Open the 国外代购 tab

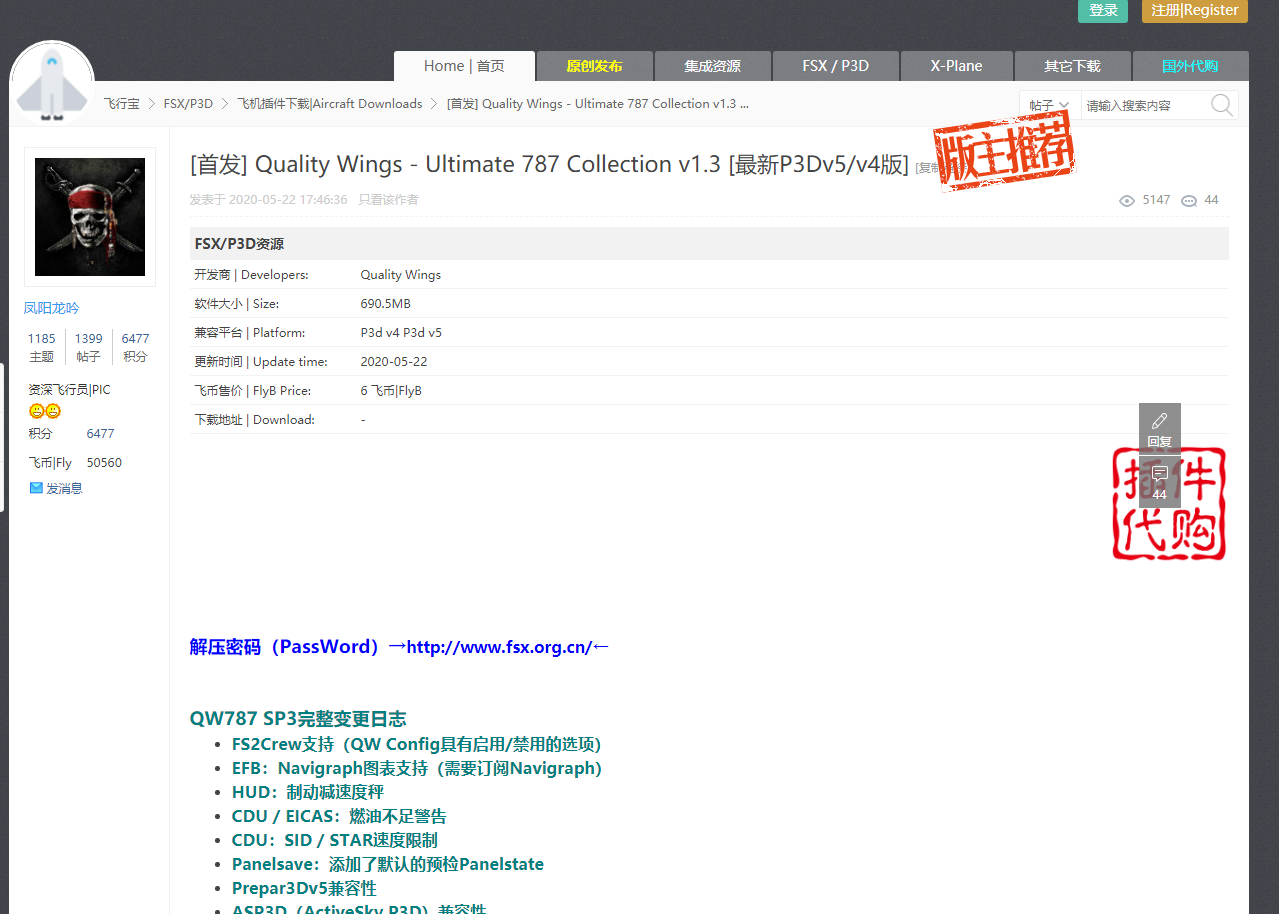pyautogui.click(x=1190, y=66)
